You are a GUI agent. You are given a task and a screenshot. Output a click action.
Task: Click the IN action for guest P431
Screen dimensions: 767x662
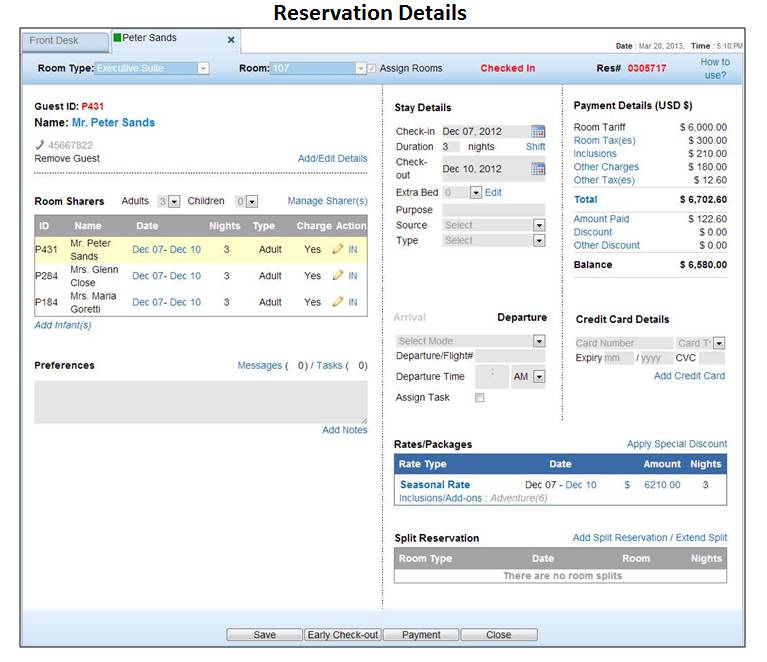pyautogui.click(x=353, y=250)
